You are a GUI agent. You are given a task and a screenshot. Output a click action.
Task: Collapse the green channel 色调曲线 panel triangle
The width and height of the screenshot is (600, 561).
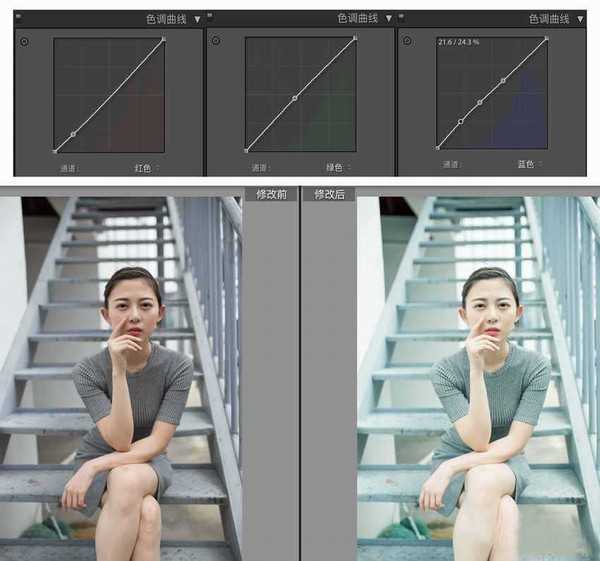pyautogui.click(x=390, y=19)
